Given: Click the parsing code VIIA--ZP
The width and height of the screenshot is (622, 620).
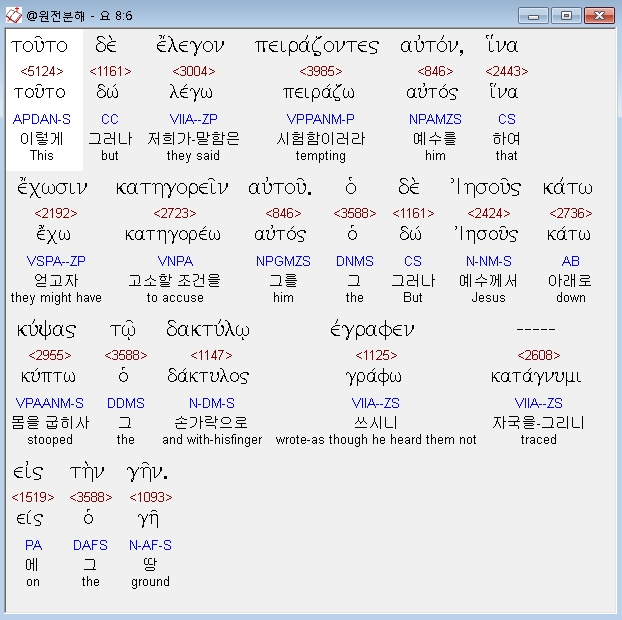Looking at the screenshot, I should pos(194,119).
